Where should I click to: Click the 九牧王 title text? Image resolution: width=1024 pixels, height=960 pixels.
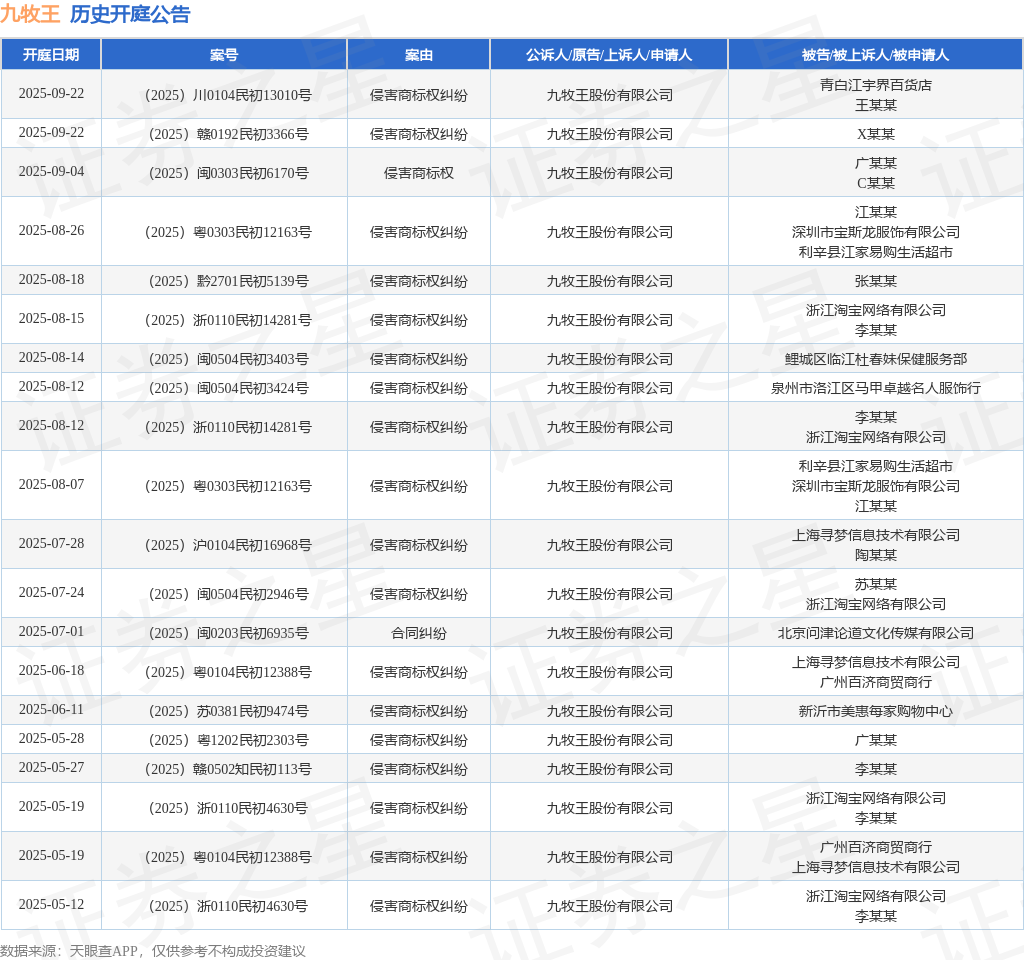point(30,14)
